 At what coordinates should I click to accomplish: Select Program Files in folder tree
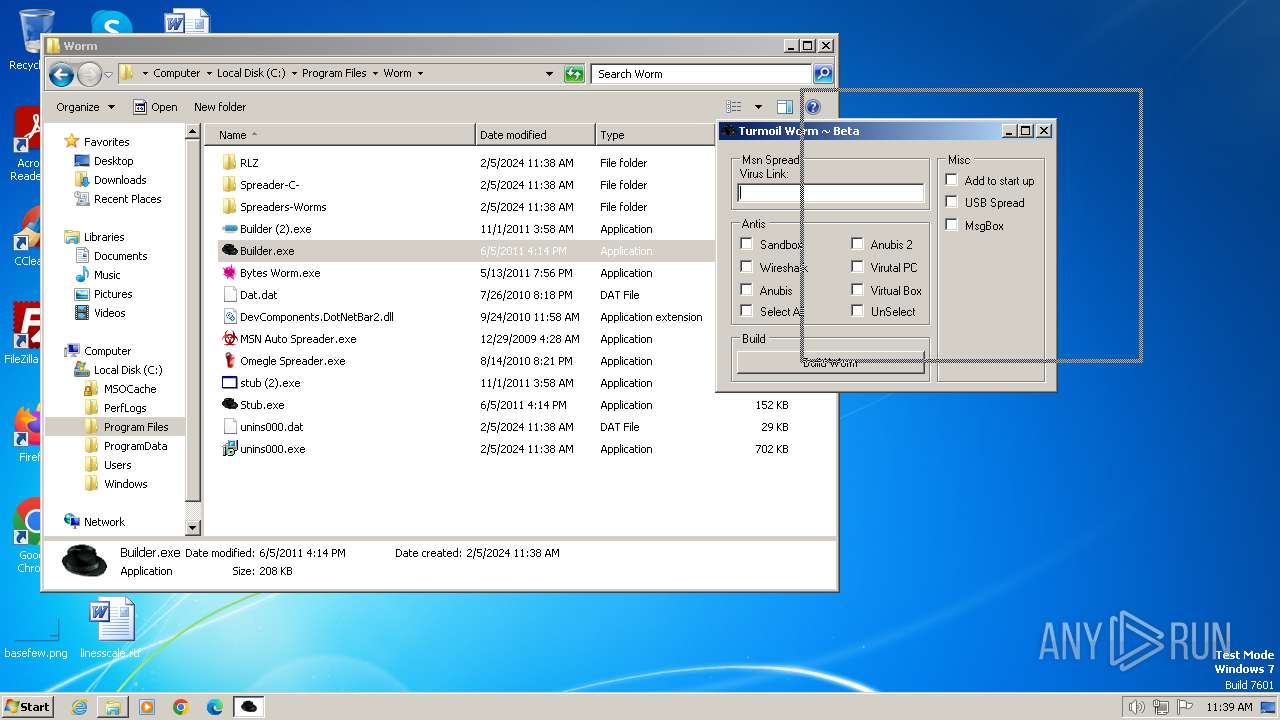(x=136, y=427)
